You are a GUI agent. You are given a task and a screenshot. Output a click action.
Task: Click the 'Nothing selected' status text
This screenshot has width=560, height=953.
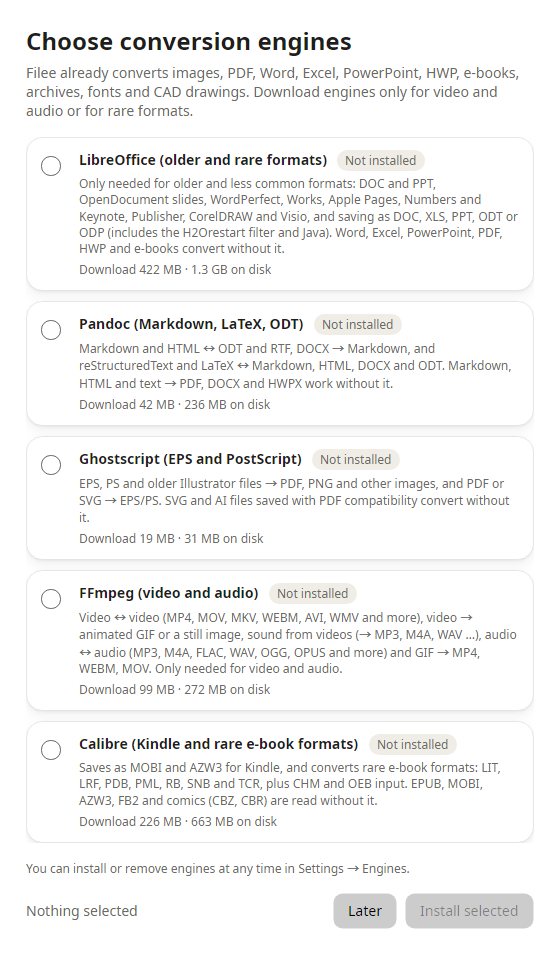pos(81,910)
